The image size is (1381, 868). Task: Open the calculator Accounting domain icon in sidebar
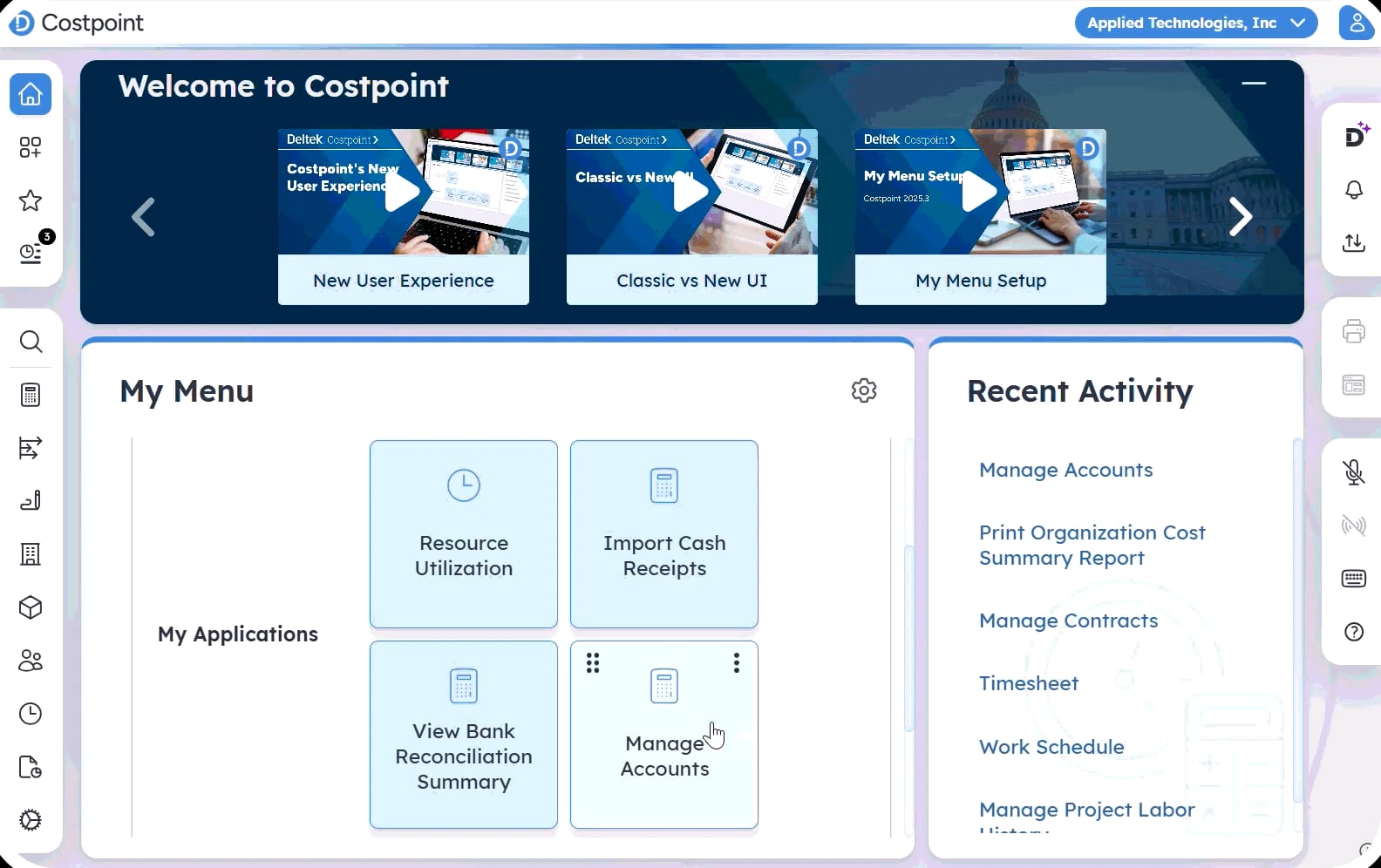pyautogui.click(x=31, y=395)
